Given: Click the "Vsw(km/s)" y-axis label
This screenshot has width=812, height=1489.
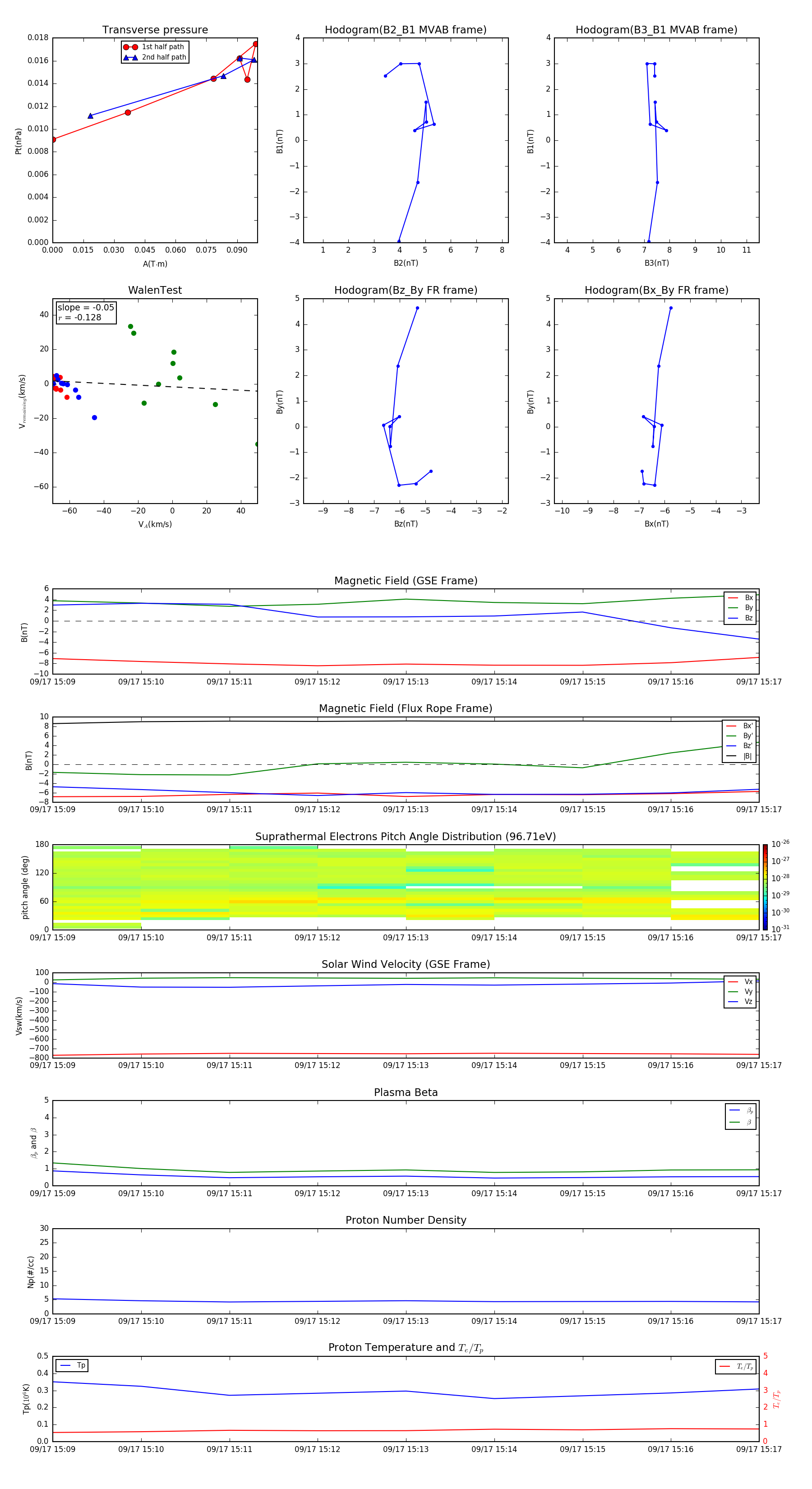Looking at the screenshot, I should click(x=19, y=1015).
